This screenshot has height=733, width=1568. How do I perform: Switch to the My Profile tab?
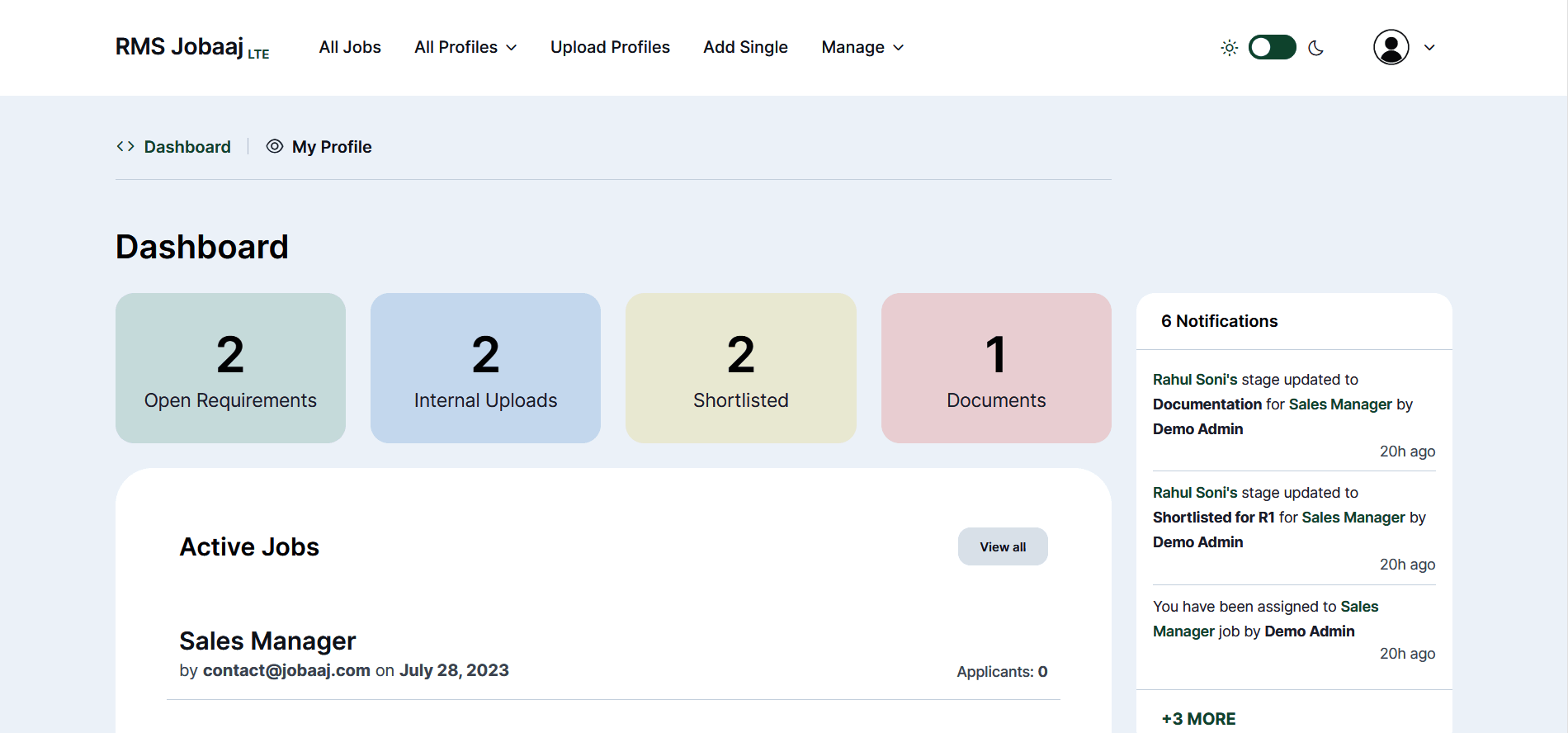(332, 147)
